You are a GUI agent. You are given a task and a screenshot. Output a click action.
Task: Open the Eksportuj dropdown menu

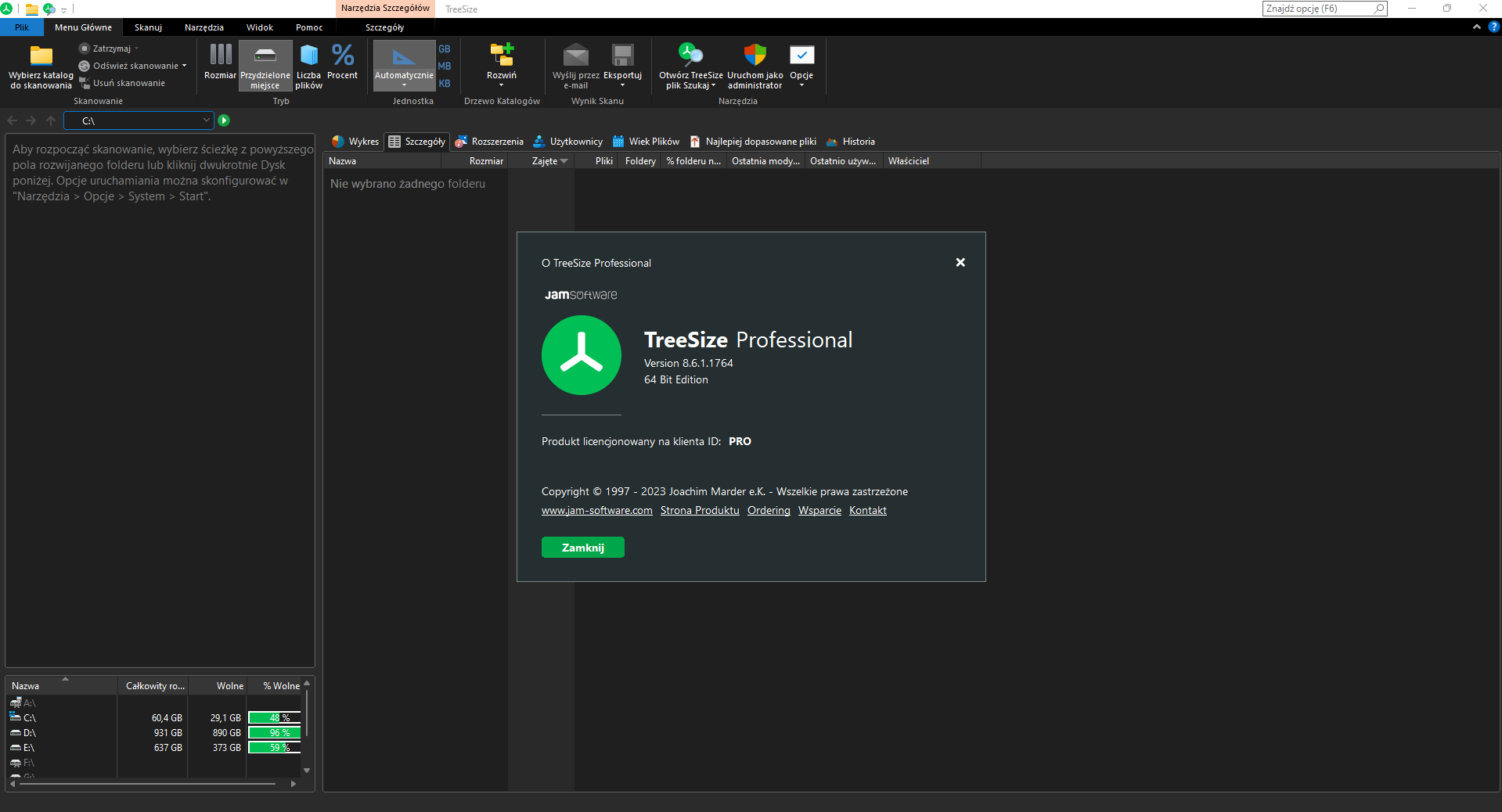[622, 66]
